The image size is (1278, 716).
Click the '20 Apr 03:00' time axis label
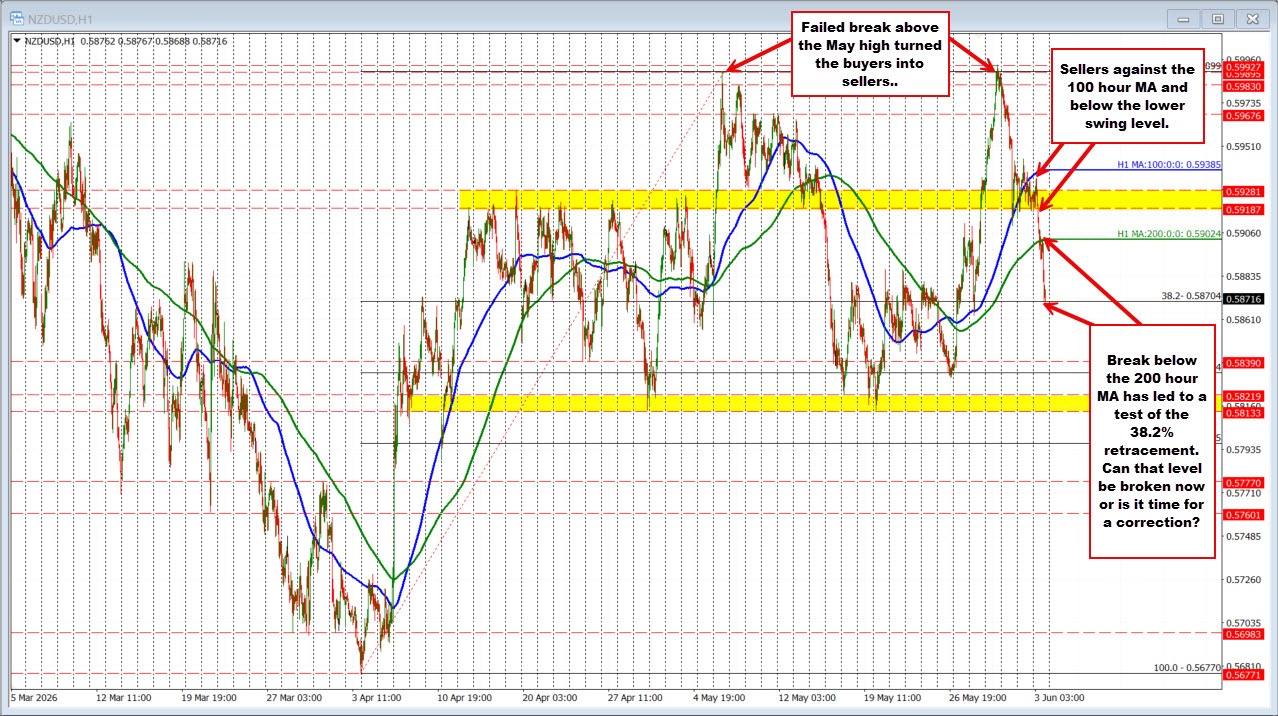[x=552, y=696]
